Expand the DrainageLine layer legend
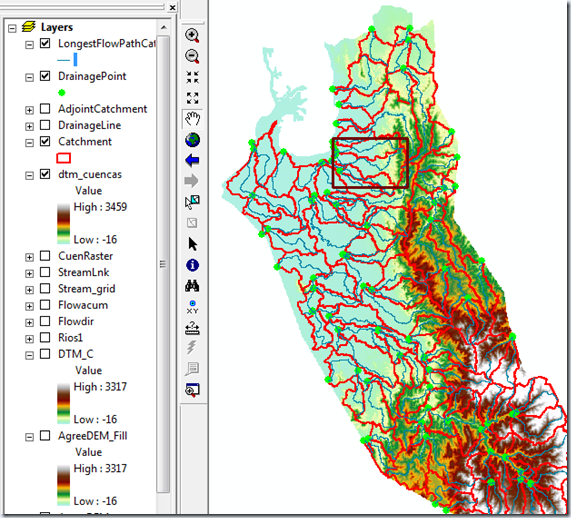The height and width of the screenshot is (518, 571). tap(29, 126)
